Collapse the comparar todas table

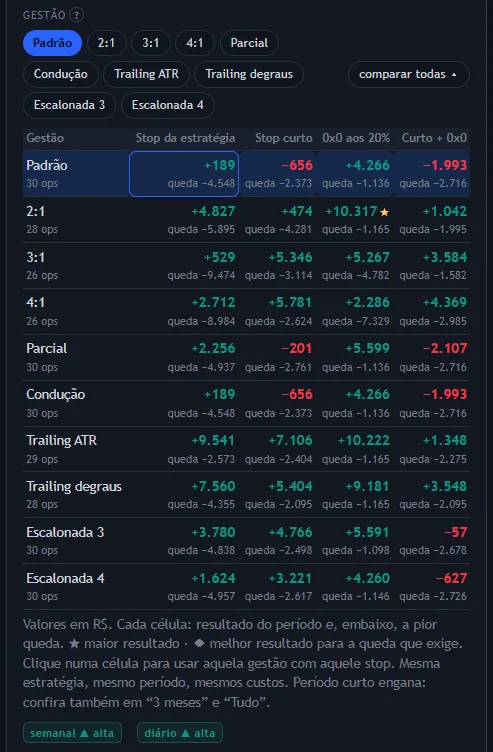pos(409,74)
